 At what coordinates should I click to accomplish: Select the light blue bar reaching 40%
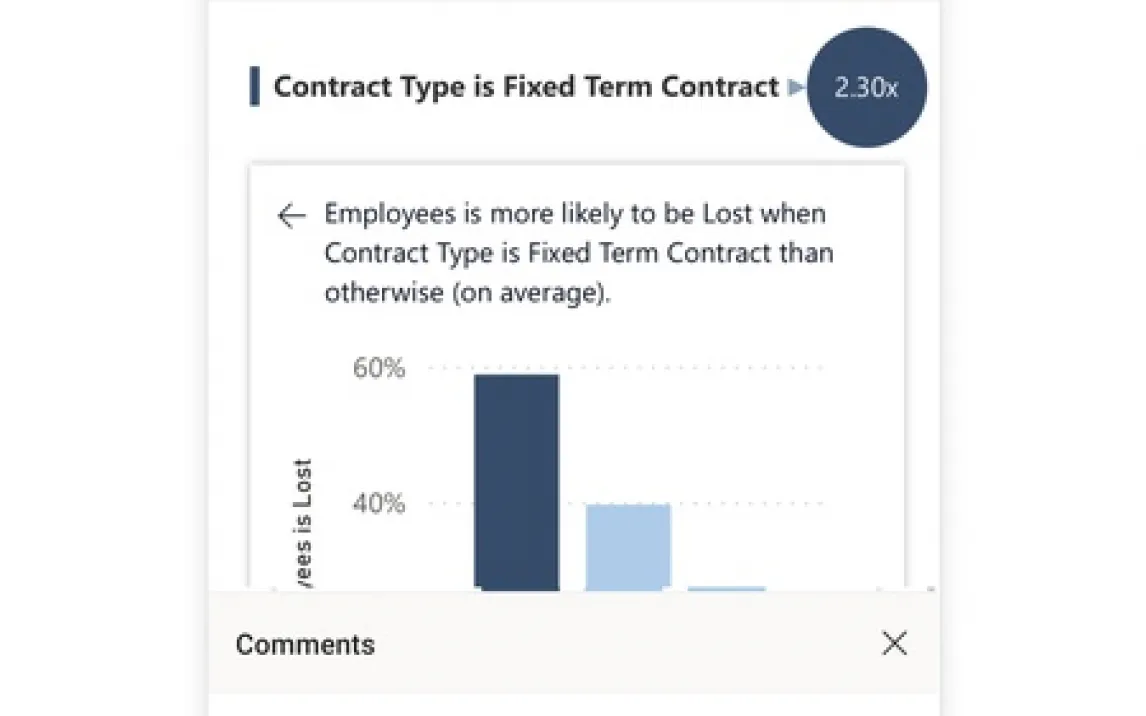coord(628,546)
